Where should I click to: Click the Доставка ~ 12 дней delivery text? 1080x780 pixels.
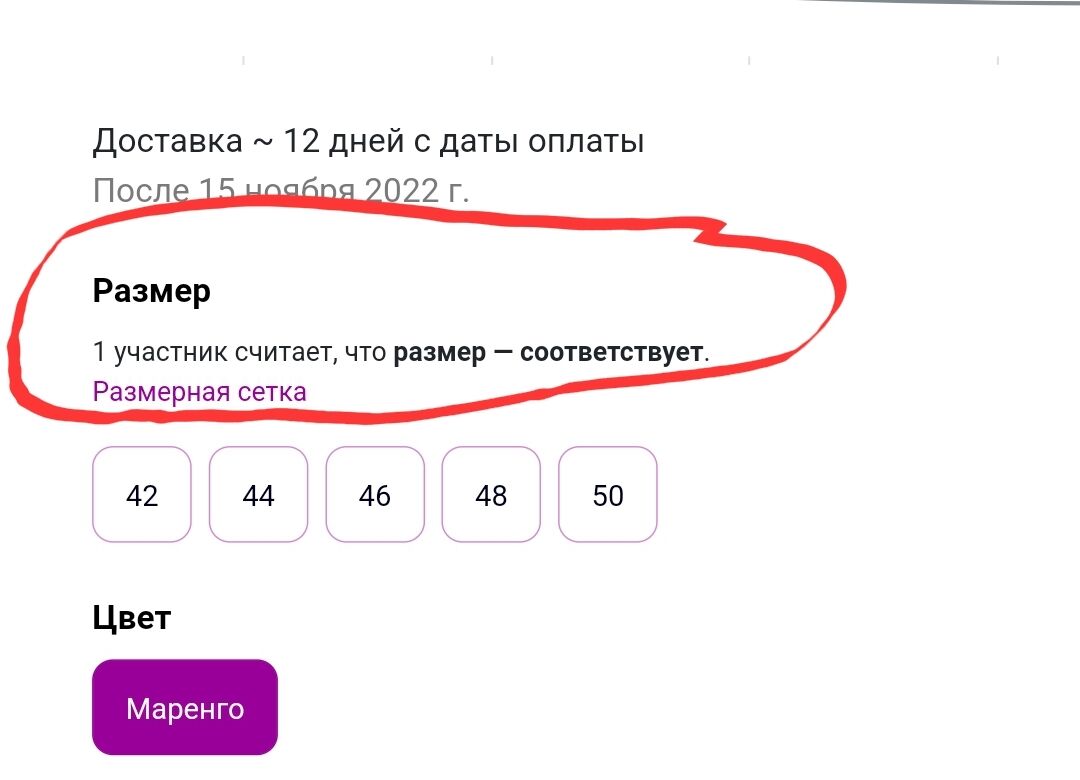(367, 141)
